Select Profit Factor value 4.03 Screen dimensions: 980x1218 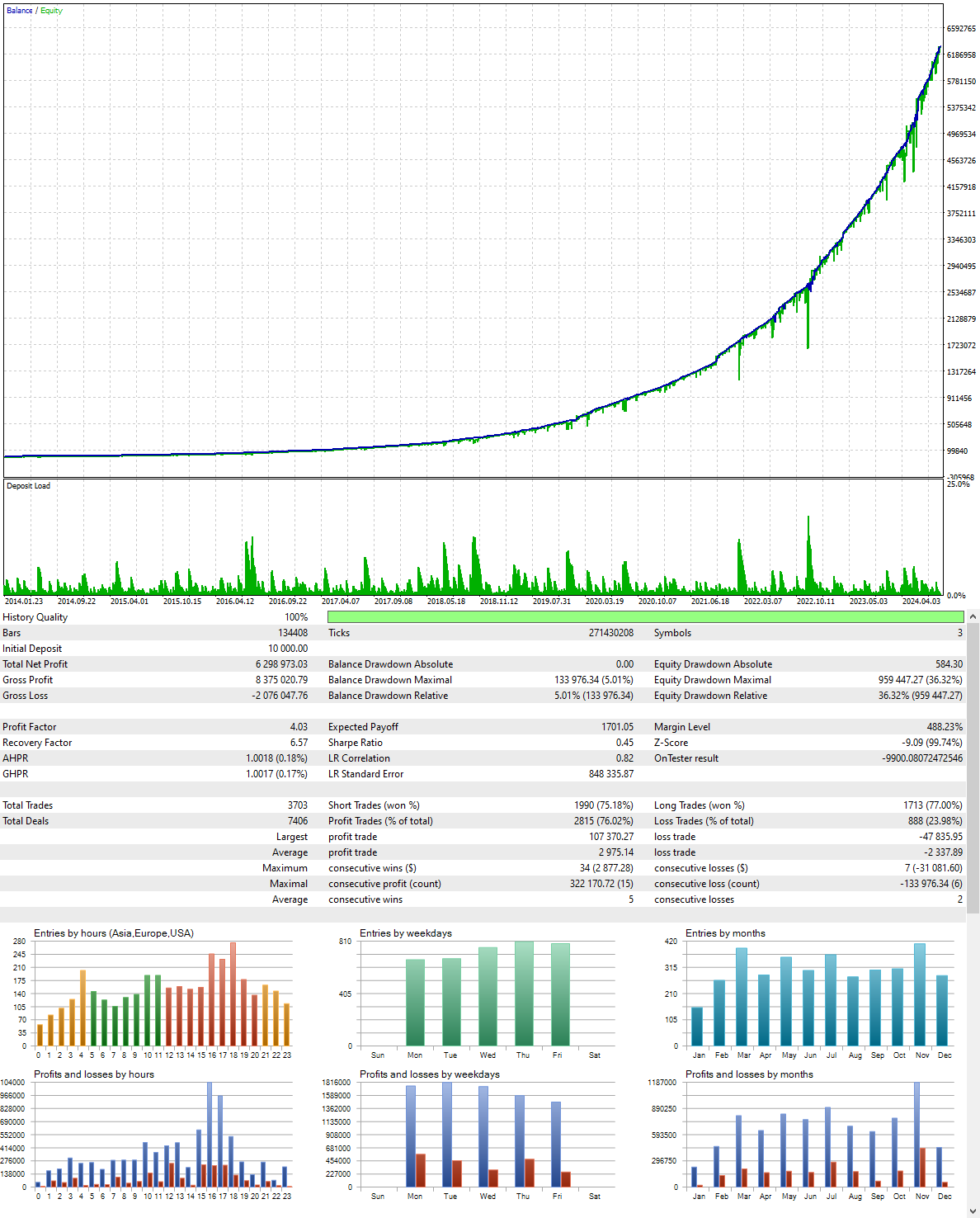pyautogui.click(x=299, y=727)
